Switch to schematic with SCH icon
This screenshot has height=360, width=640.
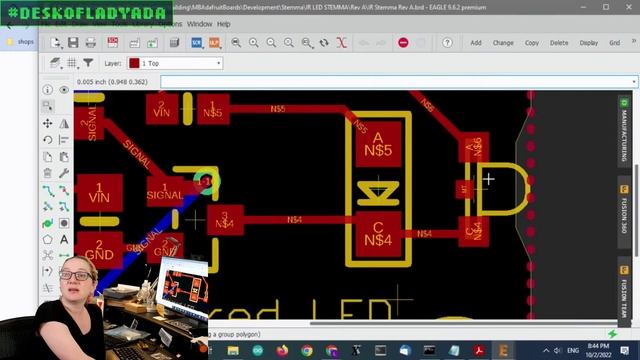[x=197, y=42]
